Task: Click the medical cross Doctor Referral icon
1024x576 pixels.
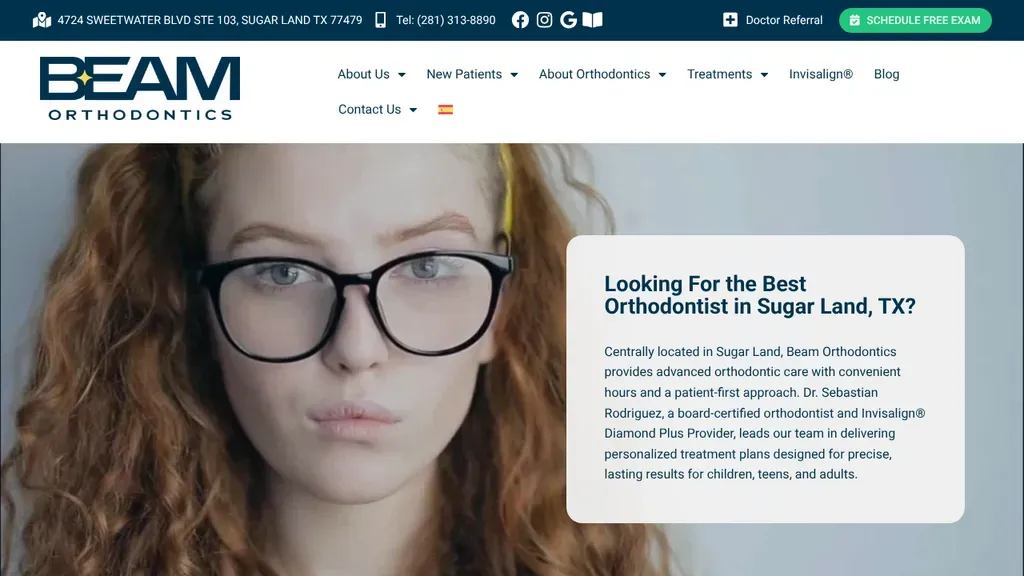Action: click(x=730, y=20)
